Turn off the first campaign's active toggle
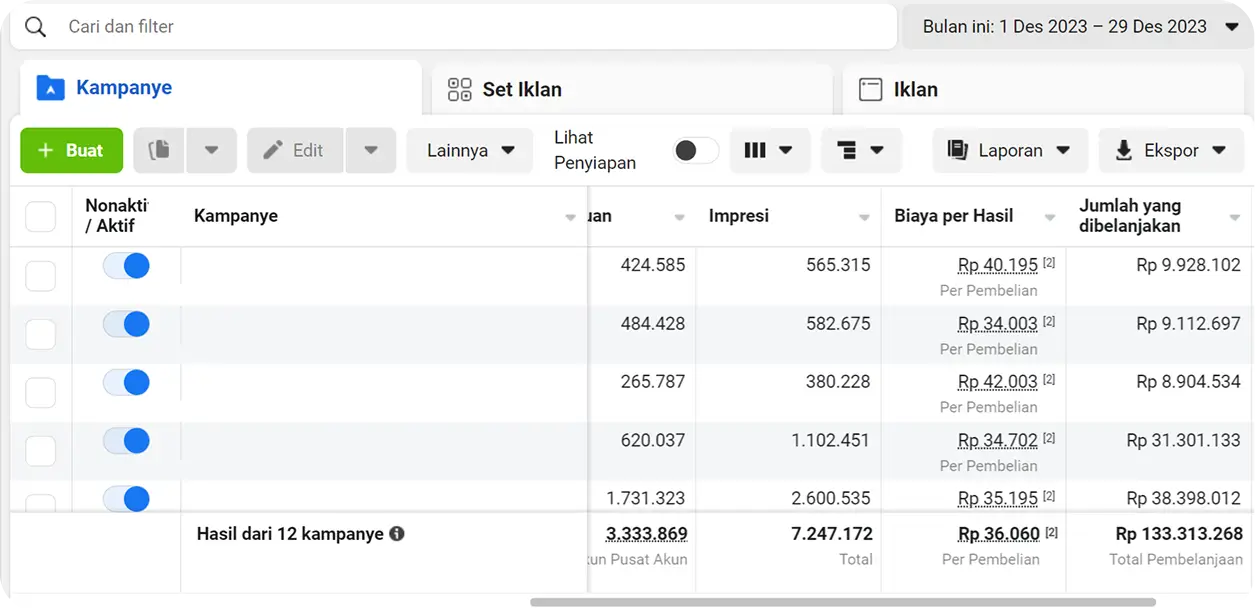Screen dimensions: 1255x611 [126, 266]
